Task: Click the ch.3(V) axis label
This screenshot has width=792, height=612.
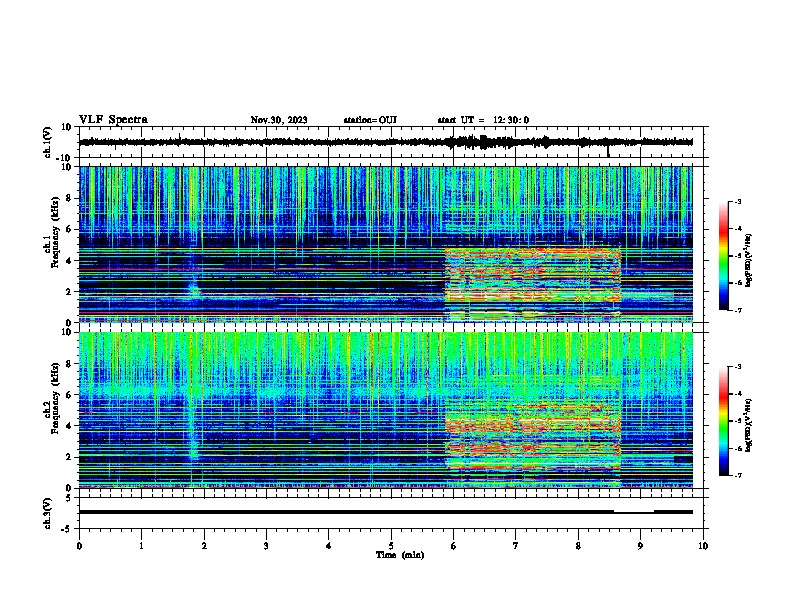Action: (x=48, y=513)
